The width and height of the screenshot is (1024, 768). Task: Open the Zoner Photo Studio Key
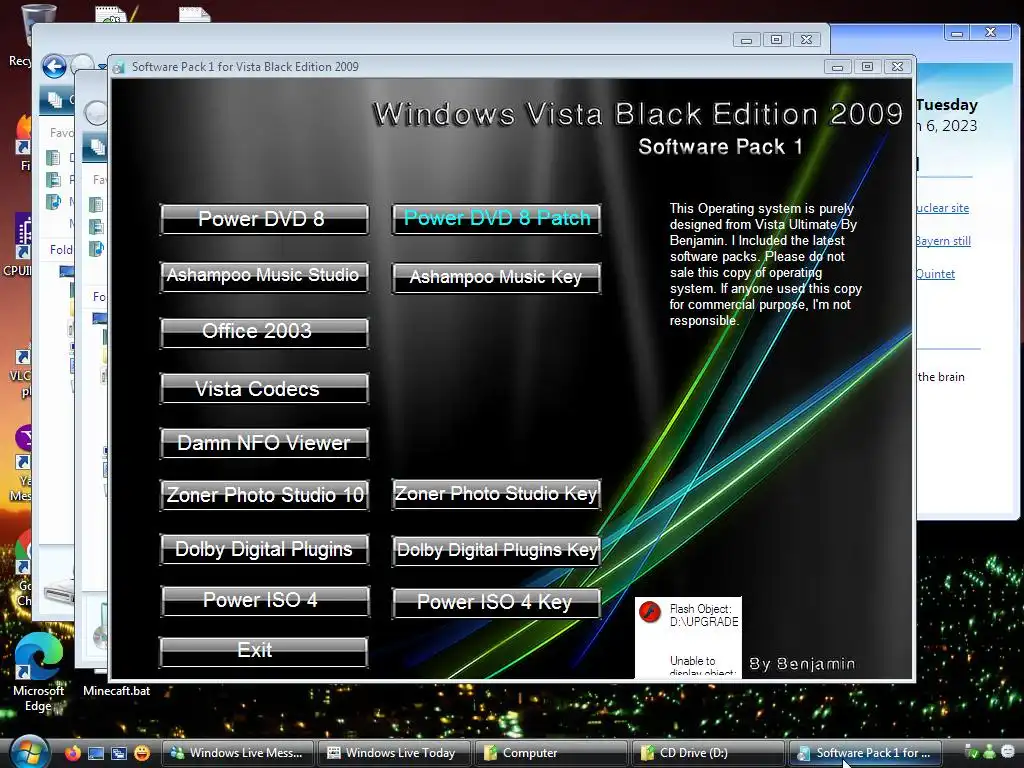pos(496,494)
